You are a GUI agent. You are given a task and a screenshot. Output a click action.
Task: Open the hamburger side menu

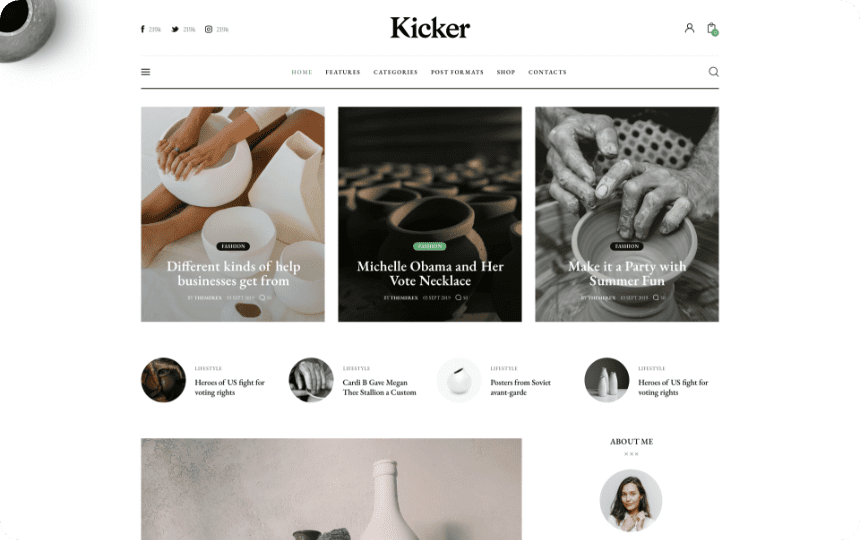click(145, 72)
